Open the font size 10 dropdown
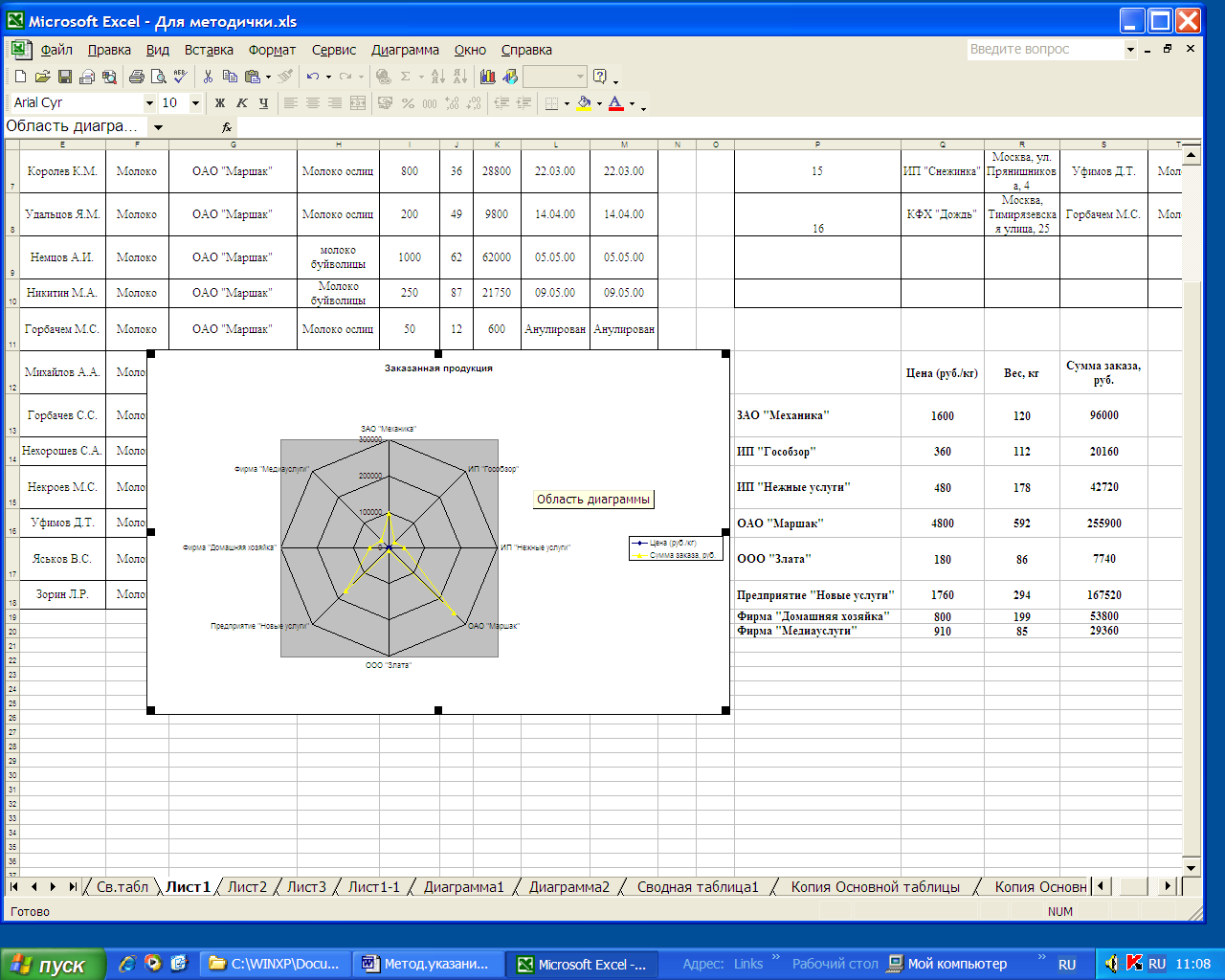 coord(195,102)
